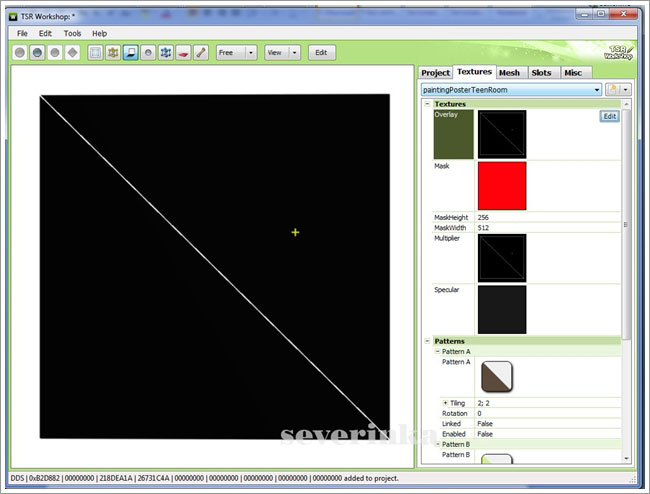
Task: Toggle the light blue square grid icon
Action: click(x=95, y=53)
